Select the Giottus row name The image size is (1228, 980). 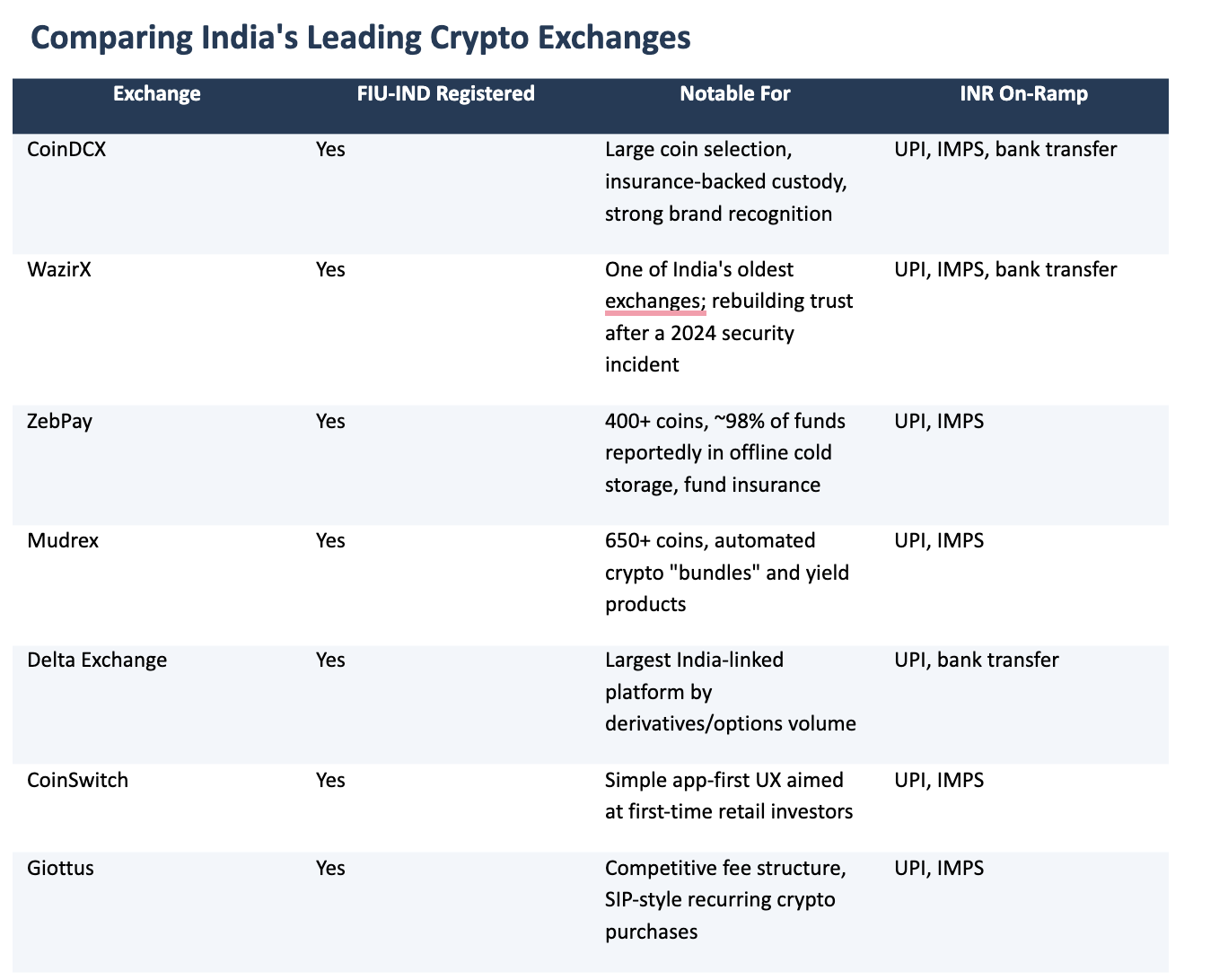[61, 868]
